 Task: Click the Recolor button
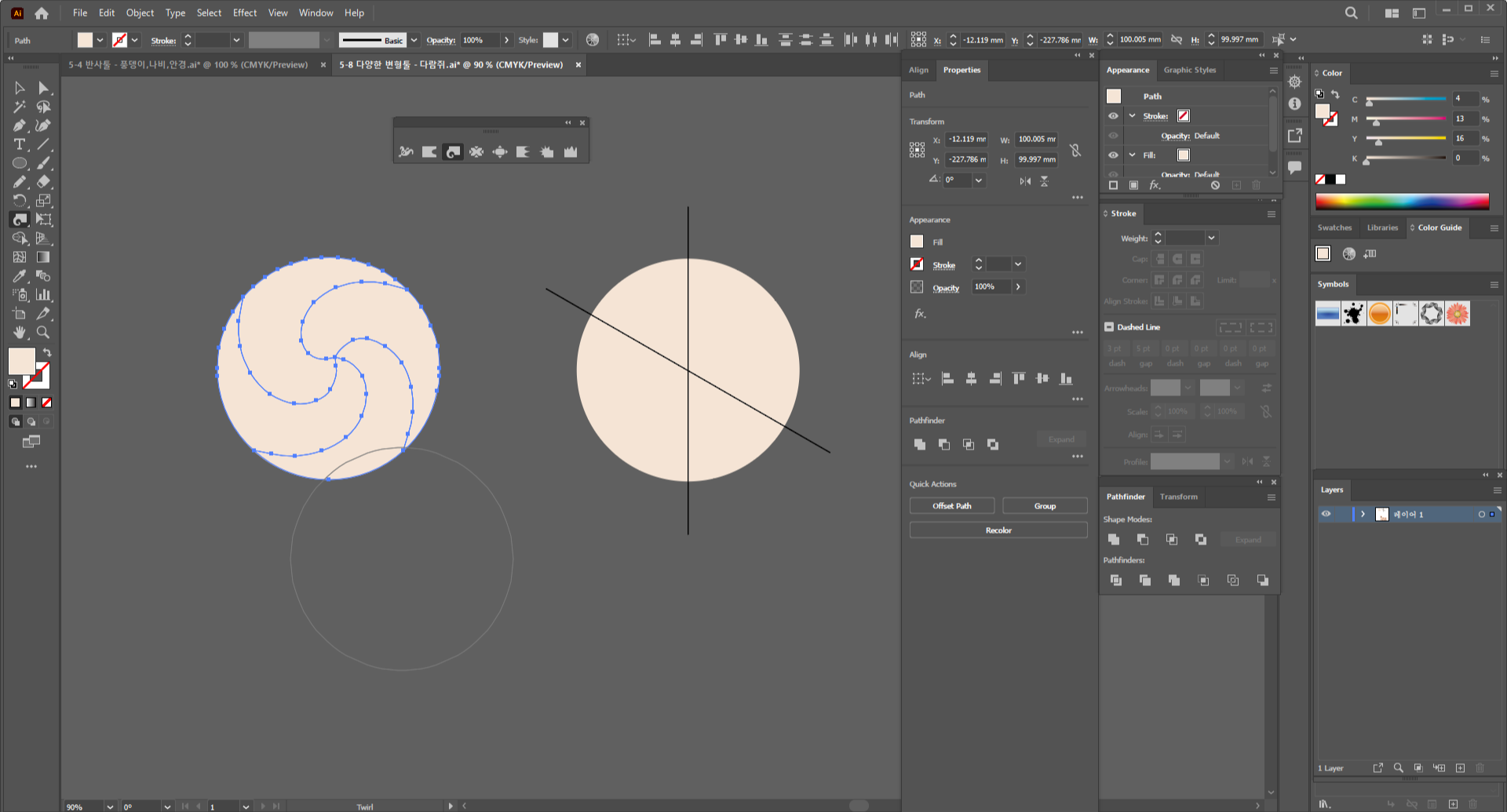pyautogui.click(x=998, y=530)
